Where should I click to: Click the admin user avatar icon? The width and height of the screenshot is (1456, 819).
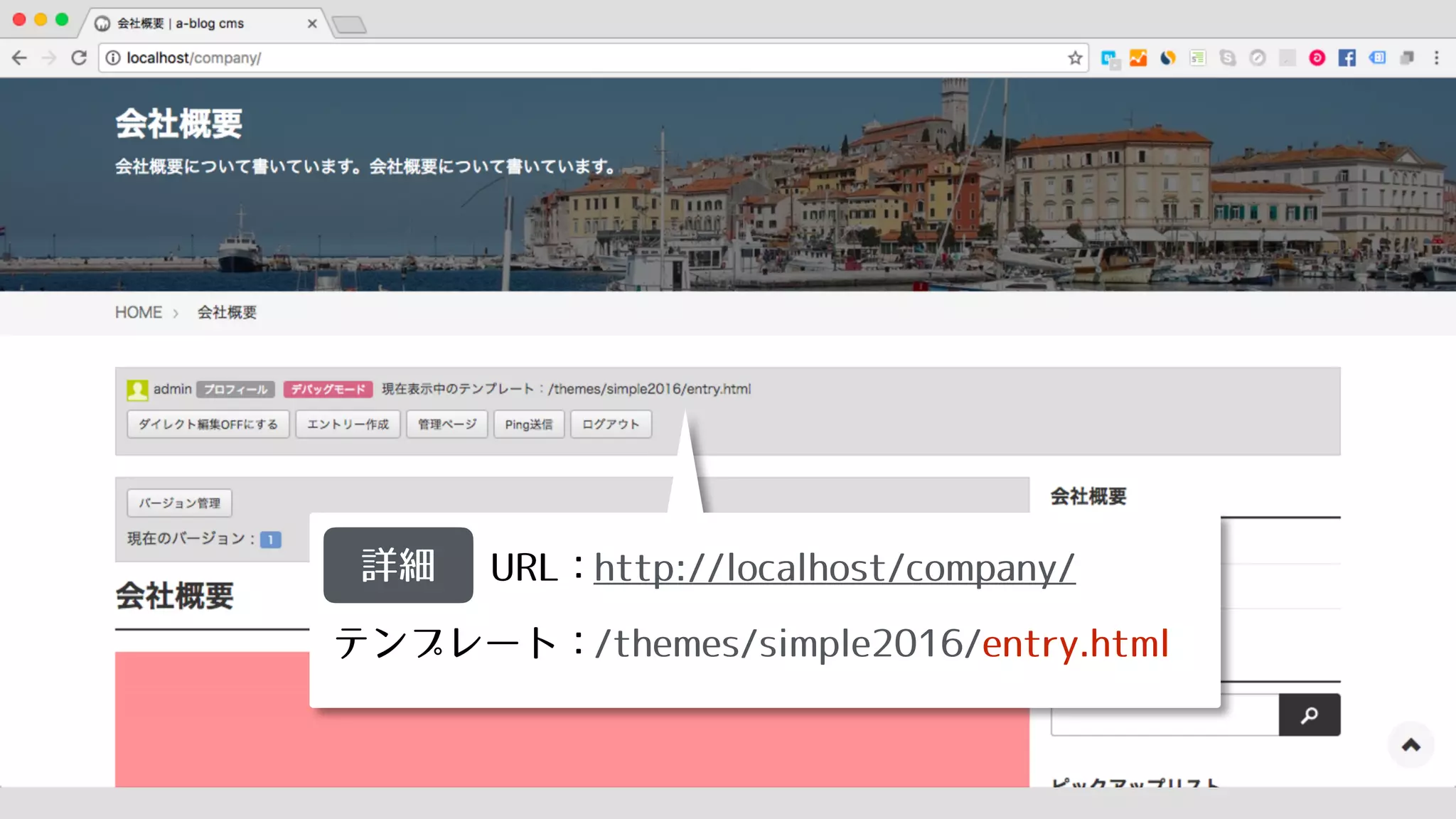click(x=137, y=390)
